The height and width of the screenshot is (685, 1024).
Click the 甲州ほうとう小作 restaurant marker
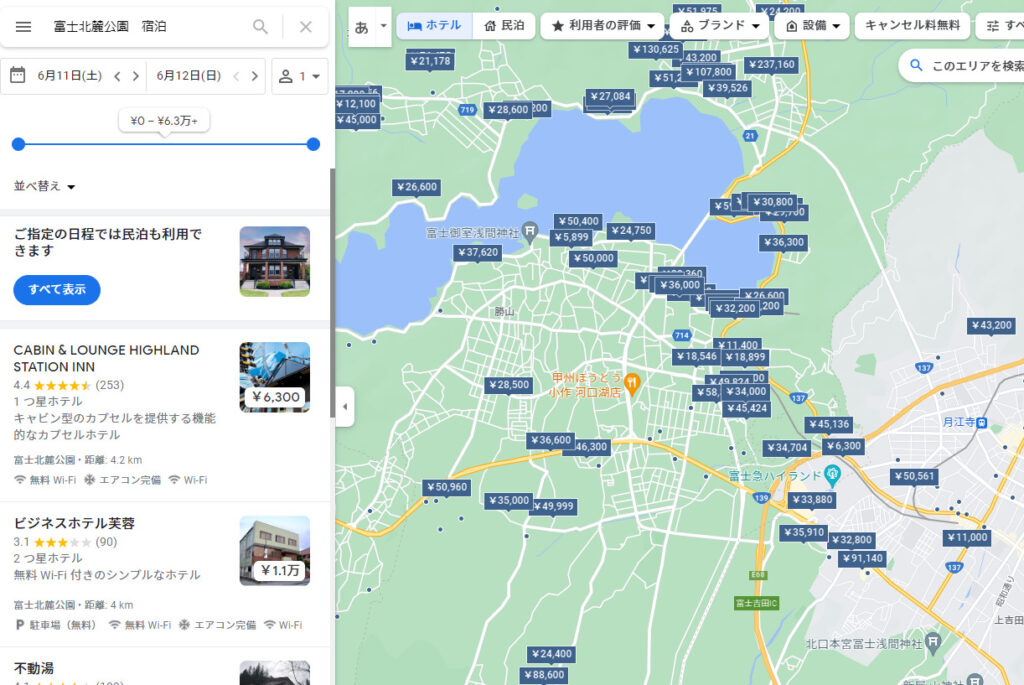click(x=632, y=383)
